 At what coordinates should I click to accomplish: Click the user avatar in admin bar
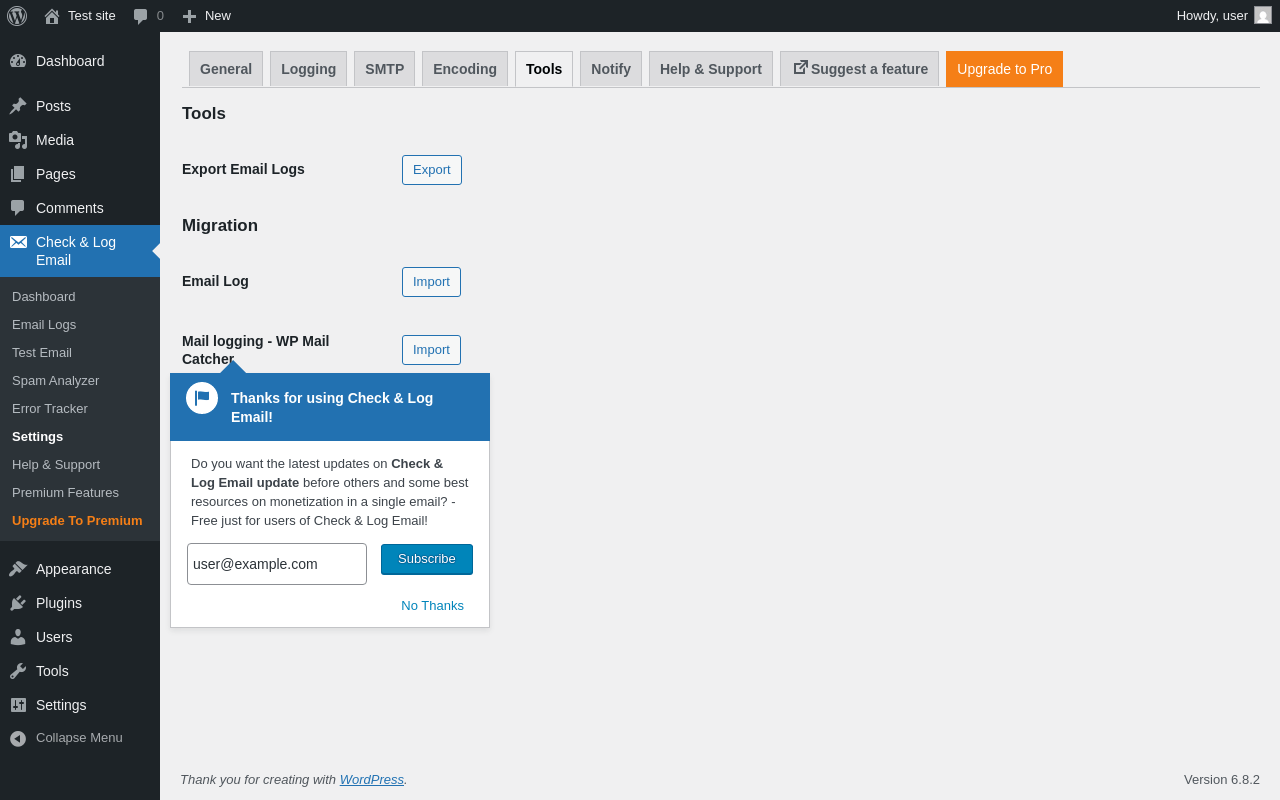1263,15
